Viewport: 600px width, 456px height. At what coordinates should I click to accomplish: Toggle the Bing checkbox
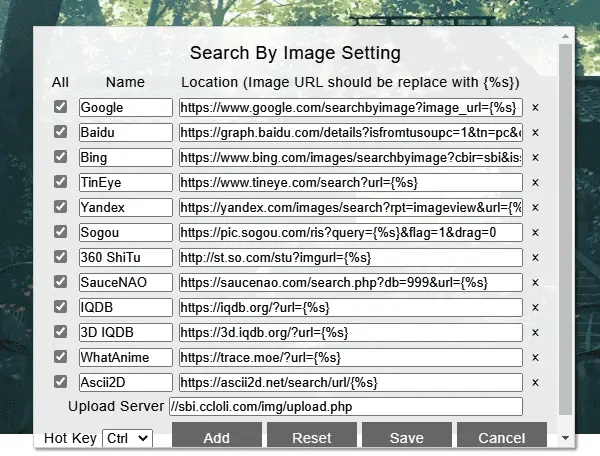coord(60,156)
